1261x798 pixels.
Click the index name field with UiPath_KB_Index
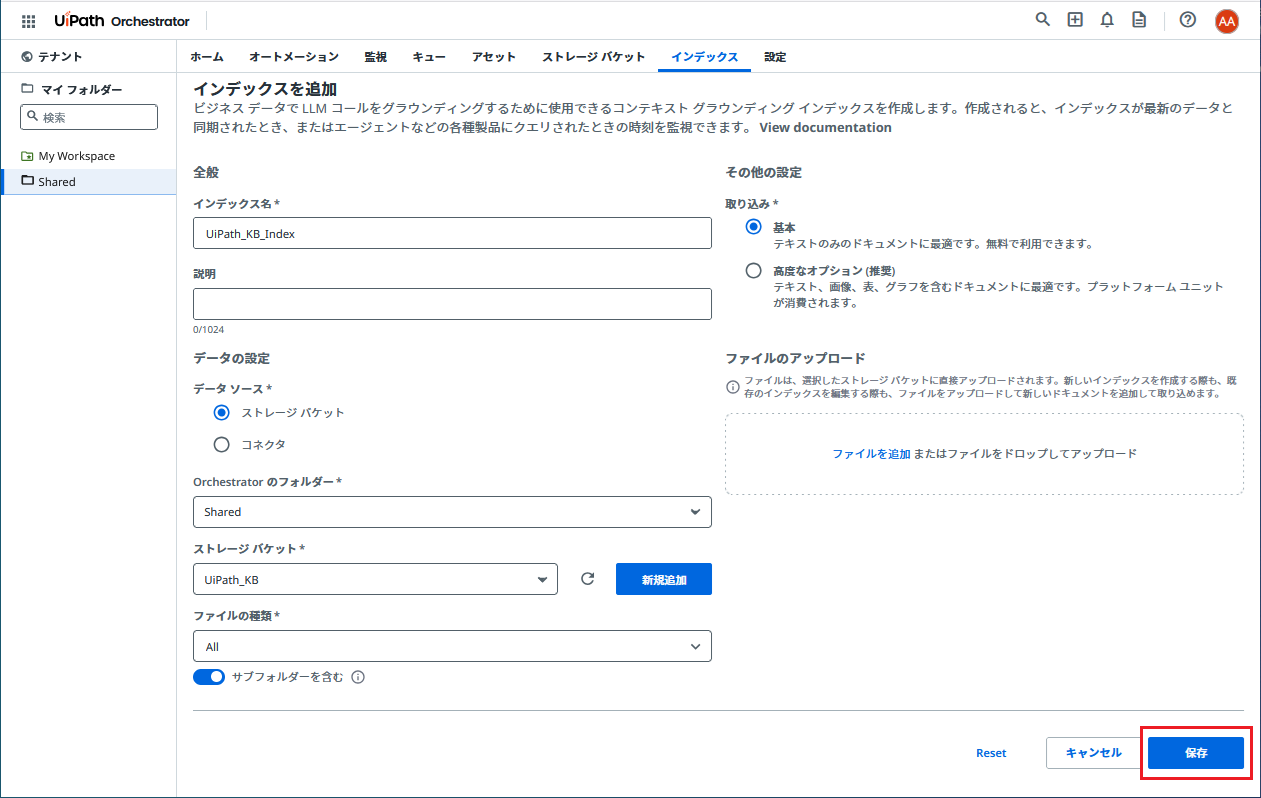coord(452,233)
